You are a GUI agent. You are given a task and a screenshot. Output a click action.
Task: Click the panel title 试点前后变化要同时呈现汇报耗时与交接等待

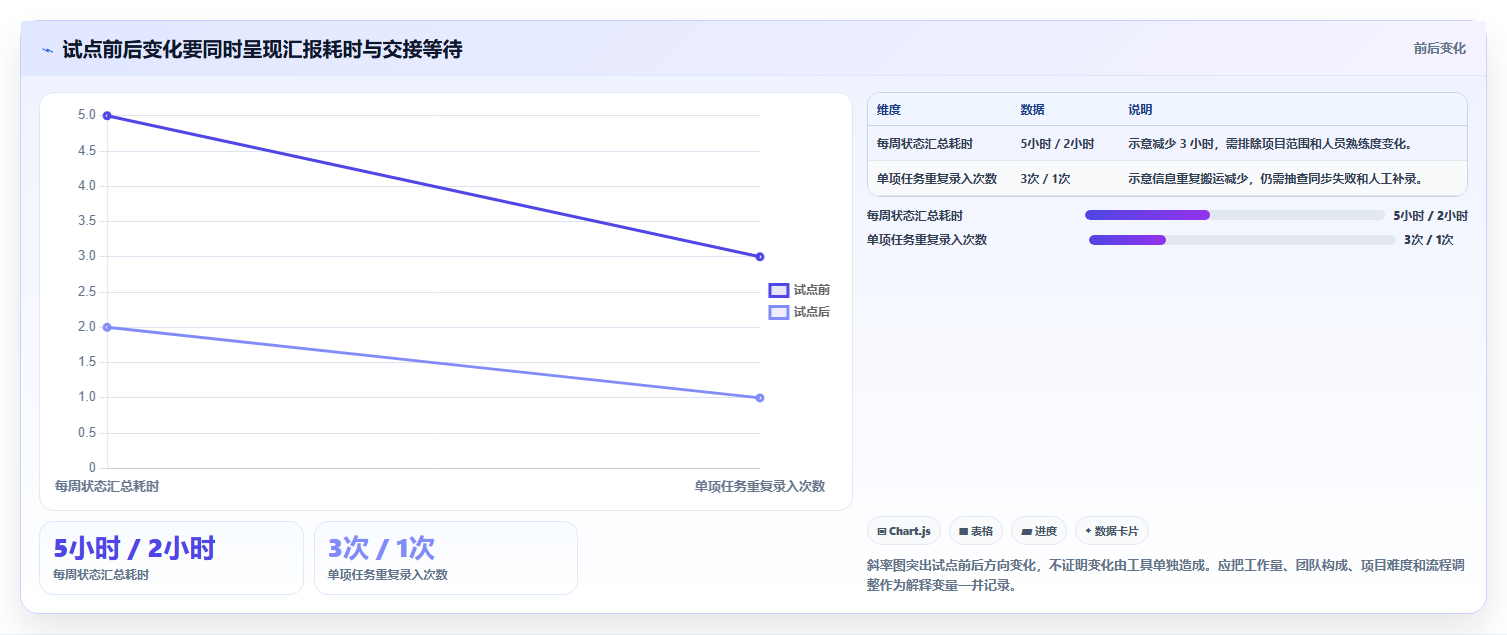262,49
